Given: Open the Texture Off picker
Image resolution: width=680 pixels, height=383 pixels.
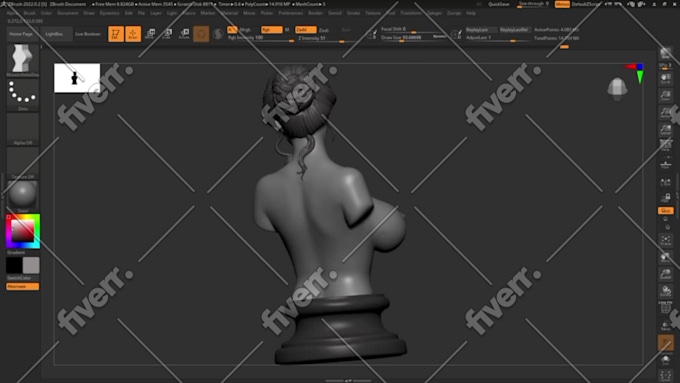Looking at the screenshot, I should pos(23,160).
